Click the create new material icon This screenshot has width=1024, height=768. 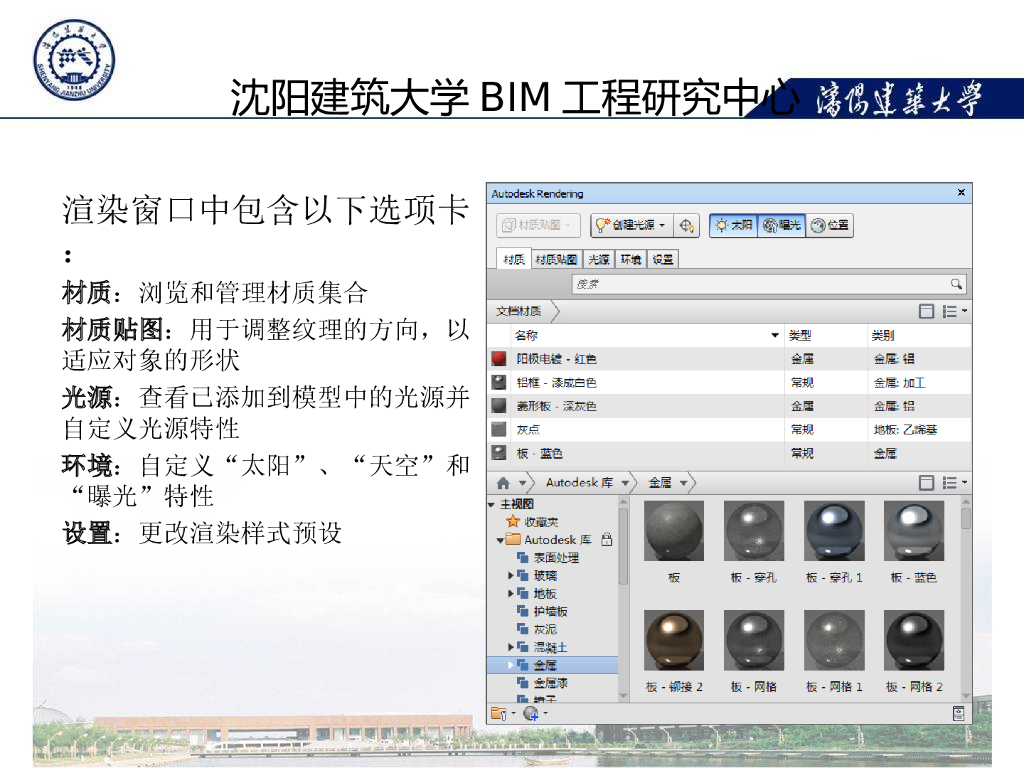531,714
